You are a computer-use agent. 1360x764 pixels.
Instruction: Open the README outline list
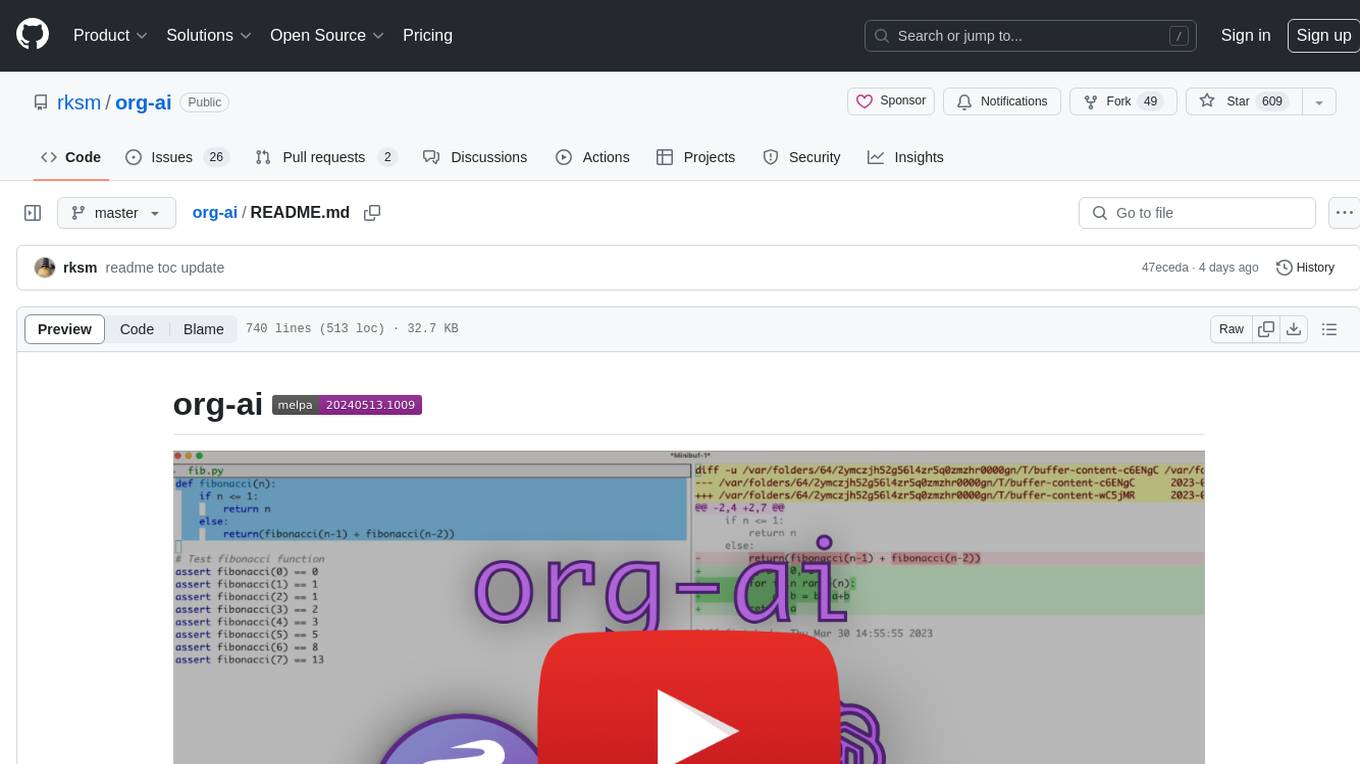pyautogui.click(x=1329, y=329)
